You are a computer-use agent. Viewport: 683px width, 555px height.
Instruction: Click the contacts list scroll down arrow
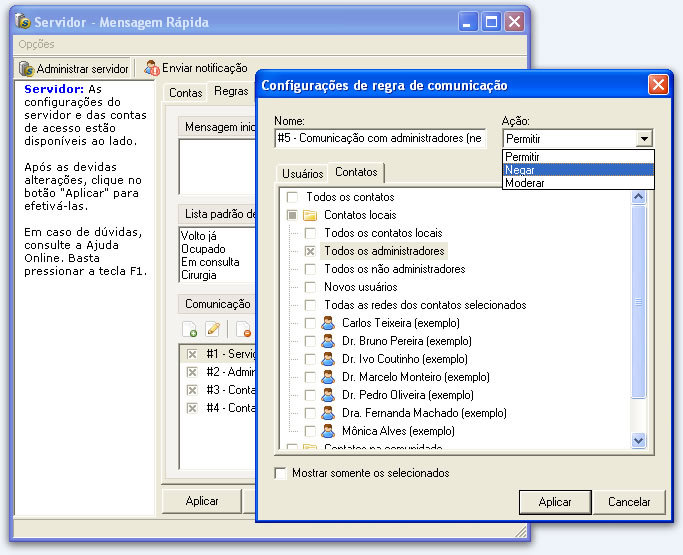639,440
